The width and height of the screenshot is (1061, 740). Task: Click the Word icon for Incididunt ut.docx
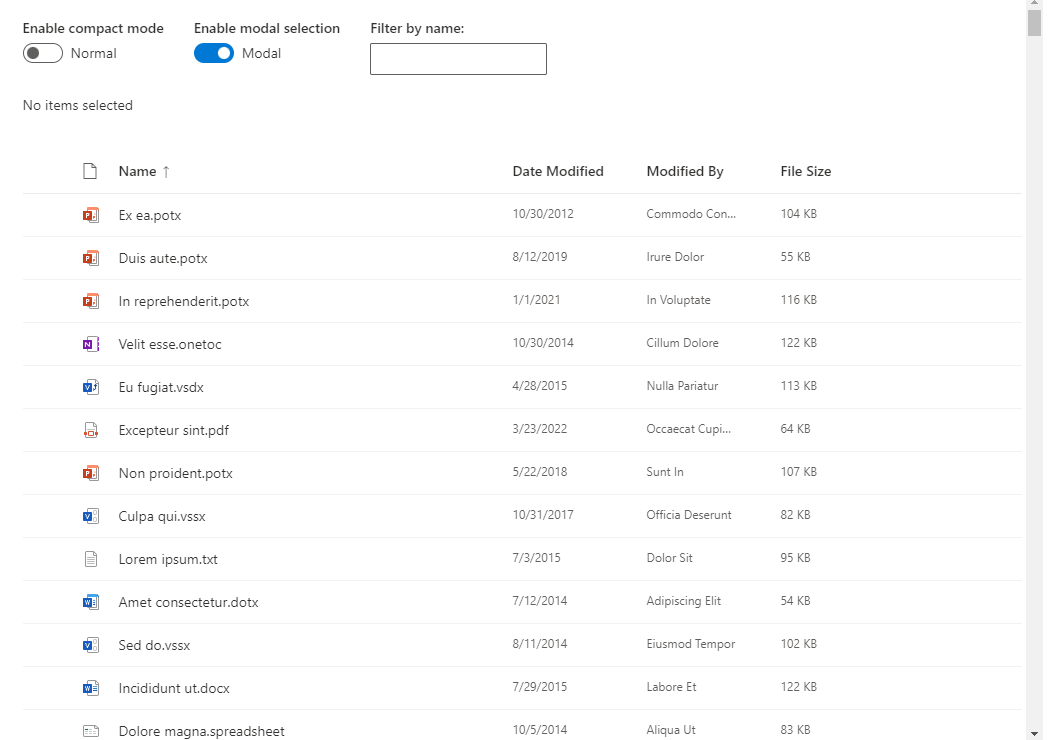91,688
